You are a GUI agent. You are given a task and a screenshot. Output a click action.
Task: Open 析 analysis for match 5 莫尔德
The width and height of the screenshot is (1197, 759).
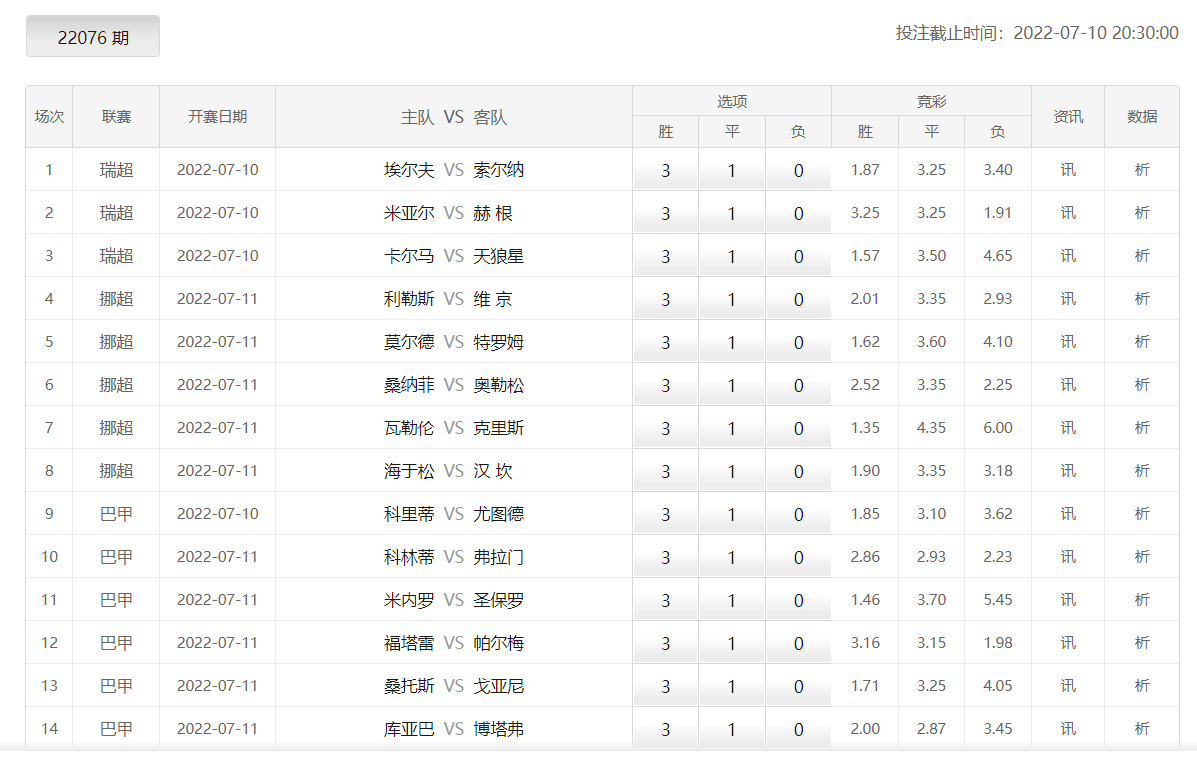[x=1142, y=341]
